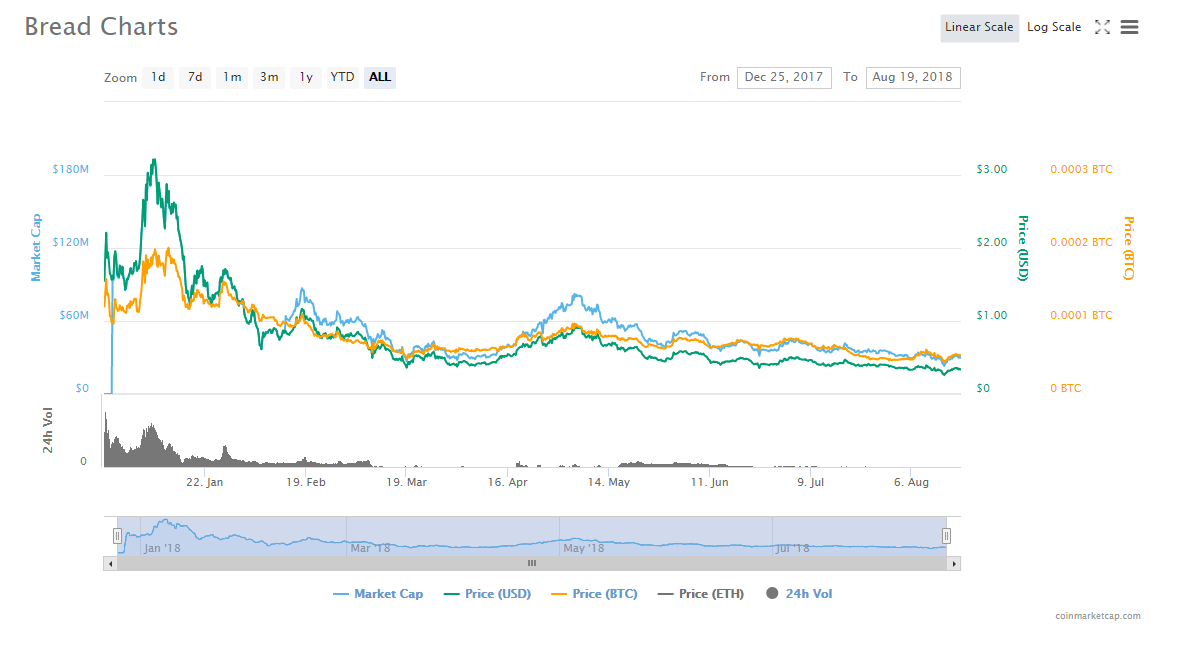
Task: Set zoom range to 3m
Action: coord(269,77)
